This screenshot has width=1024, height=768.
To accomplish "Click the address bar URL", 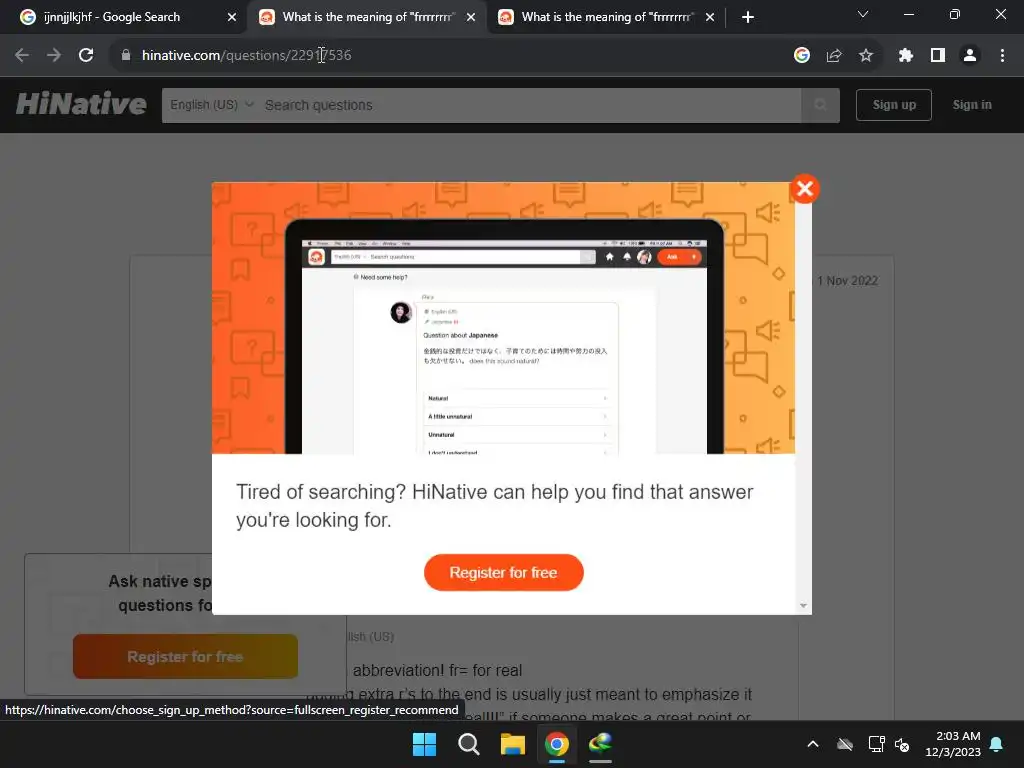I will click(x=247, y=56).
